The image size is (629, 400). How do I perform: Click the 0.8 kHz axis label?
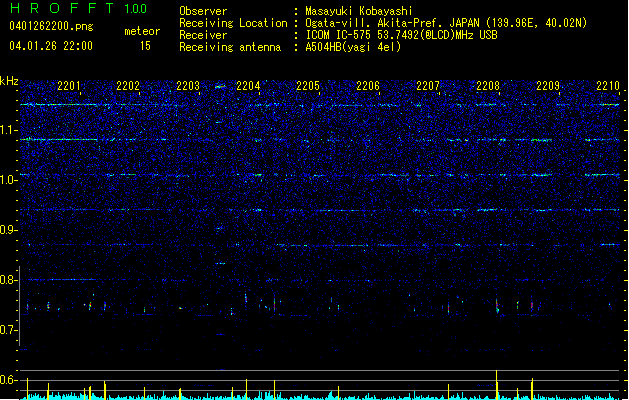click(x=8, y=280)
